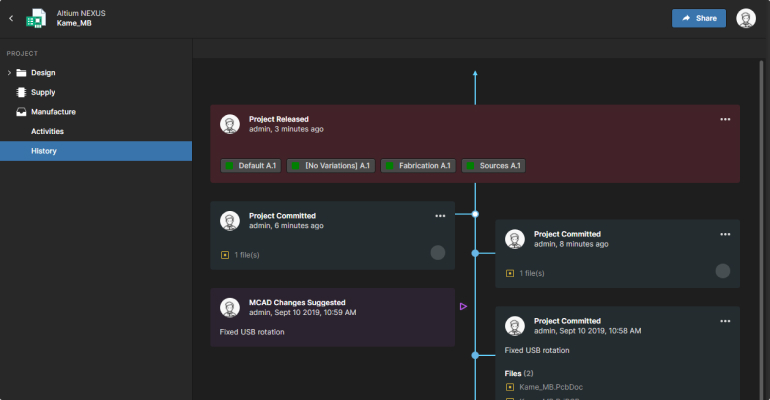
Task: Select History in the sidebar
Action: pos(96,151)
